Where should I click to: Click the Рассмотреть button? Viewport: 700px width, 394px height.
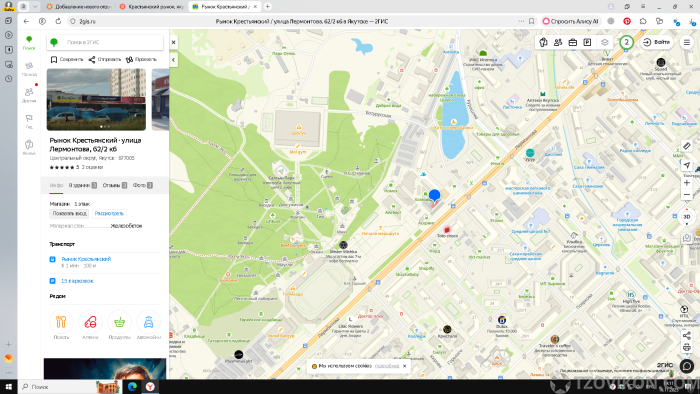109,214
